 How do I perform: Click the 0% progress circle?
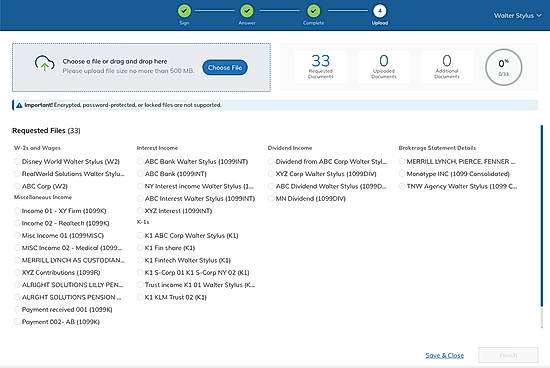pyautogui.click(x=504, y=67)
